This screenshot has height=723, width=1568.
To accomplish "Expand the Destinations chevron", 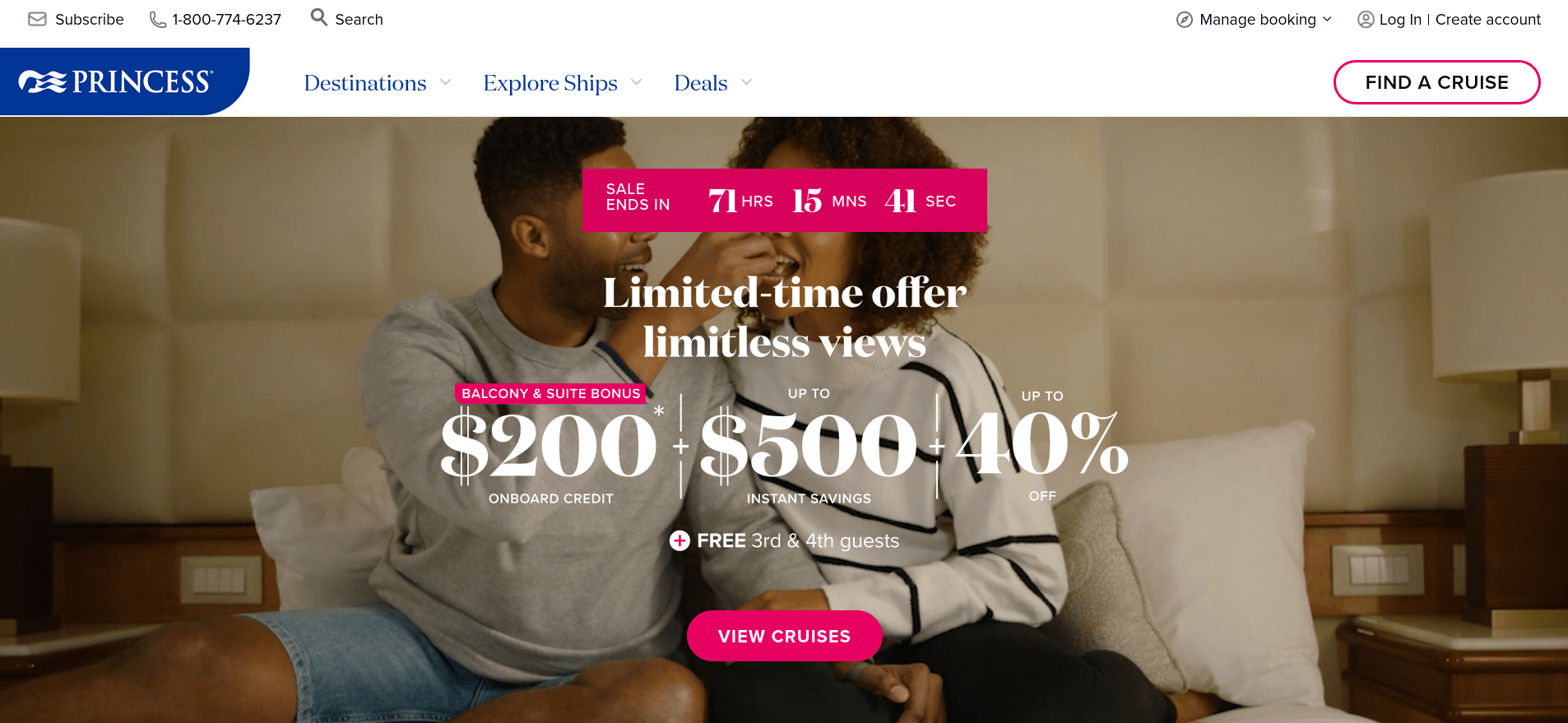I will click(446, 82).
